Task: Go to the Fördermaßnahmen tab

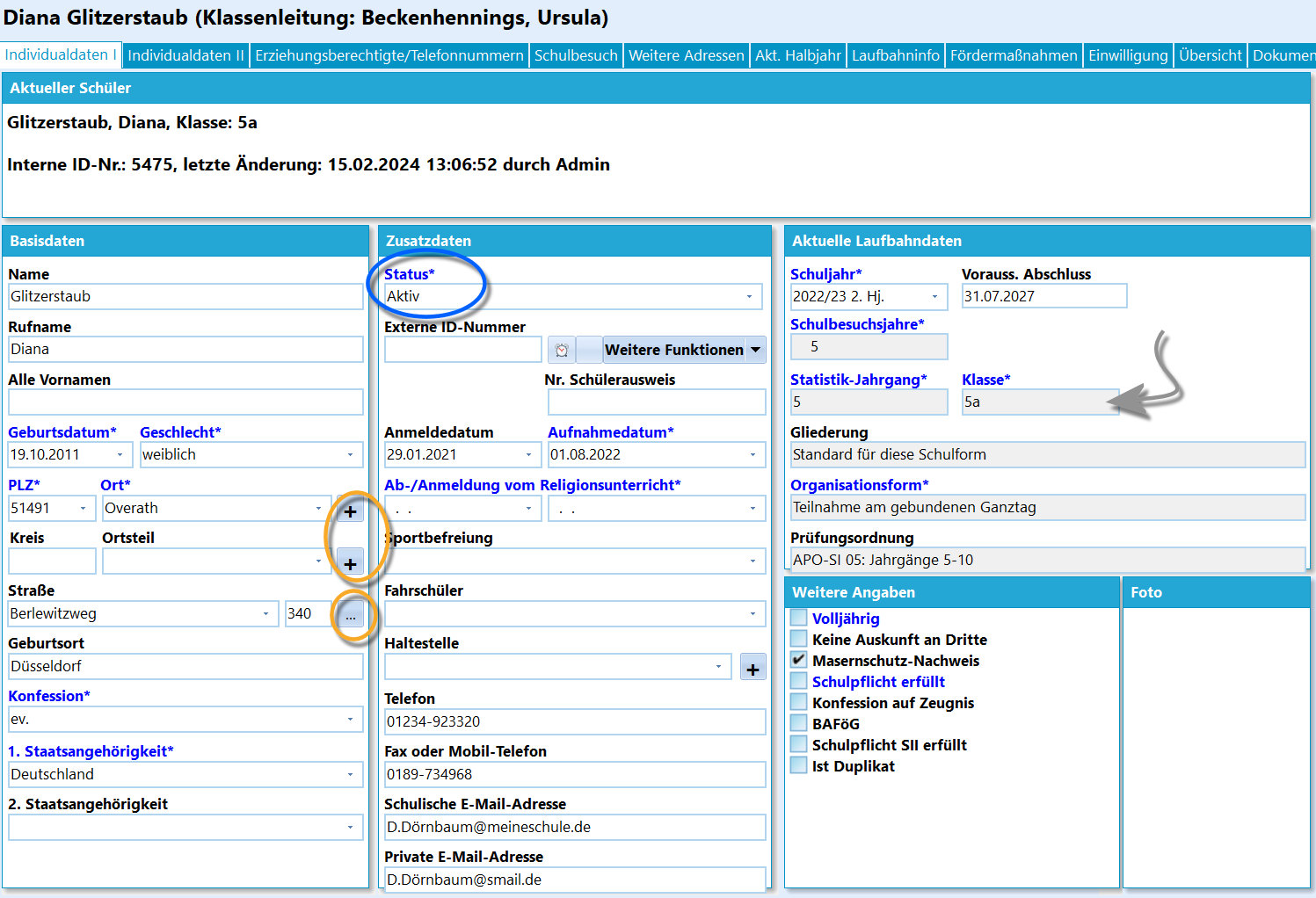Action: tap(1014, 55)
